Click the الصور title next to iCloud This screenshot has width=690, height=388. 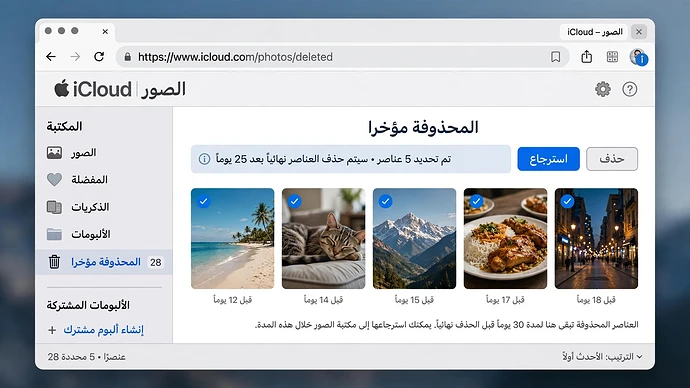[163, 89]
